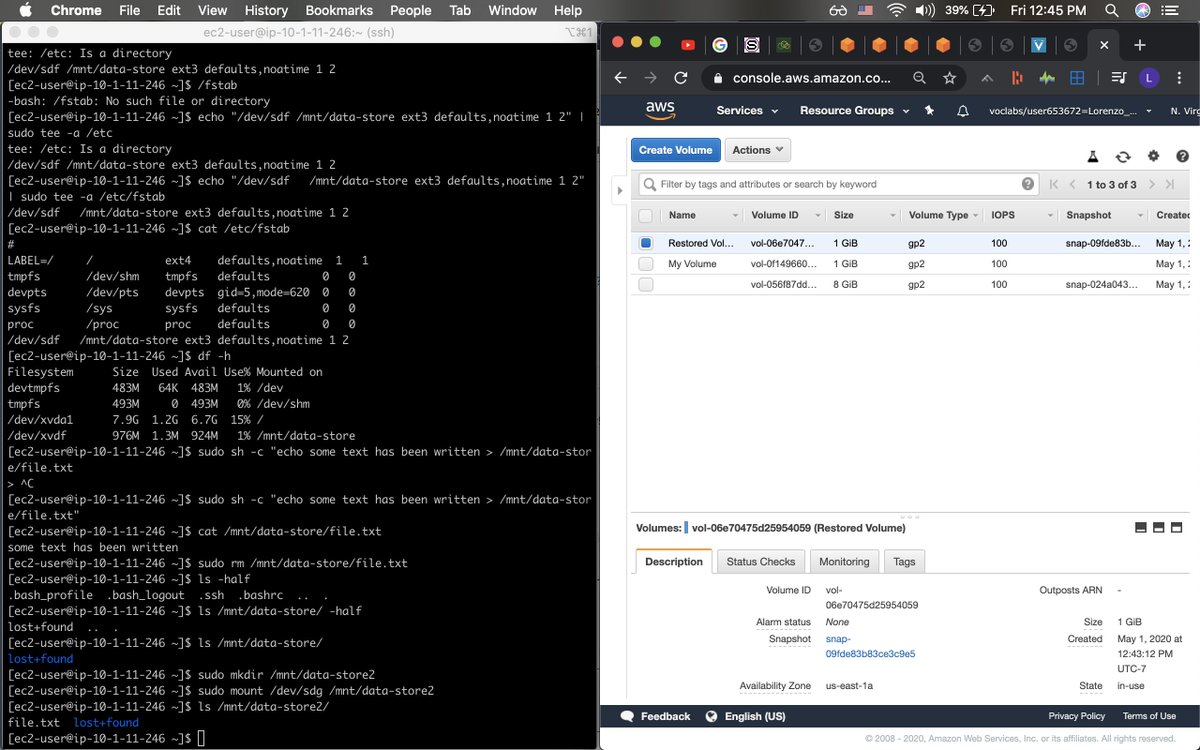Check the My Volume row checkbox
Image resolution: width=1200 pixels, height=750 pixels.
(646, 264)
